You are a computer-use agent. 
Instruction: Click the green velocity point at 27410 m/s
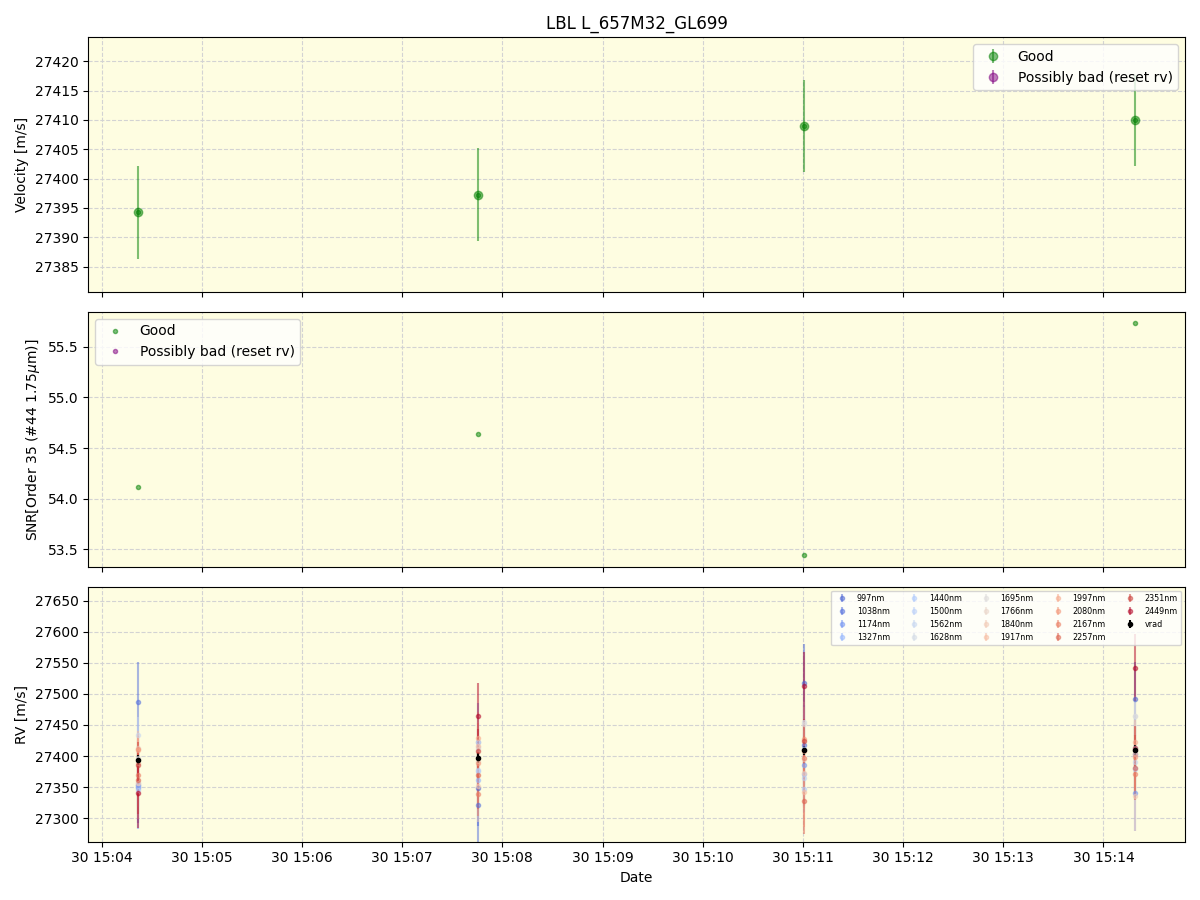pos(1135,120)
